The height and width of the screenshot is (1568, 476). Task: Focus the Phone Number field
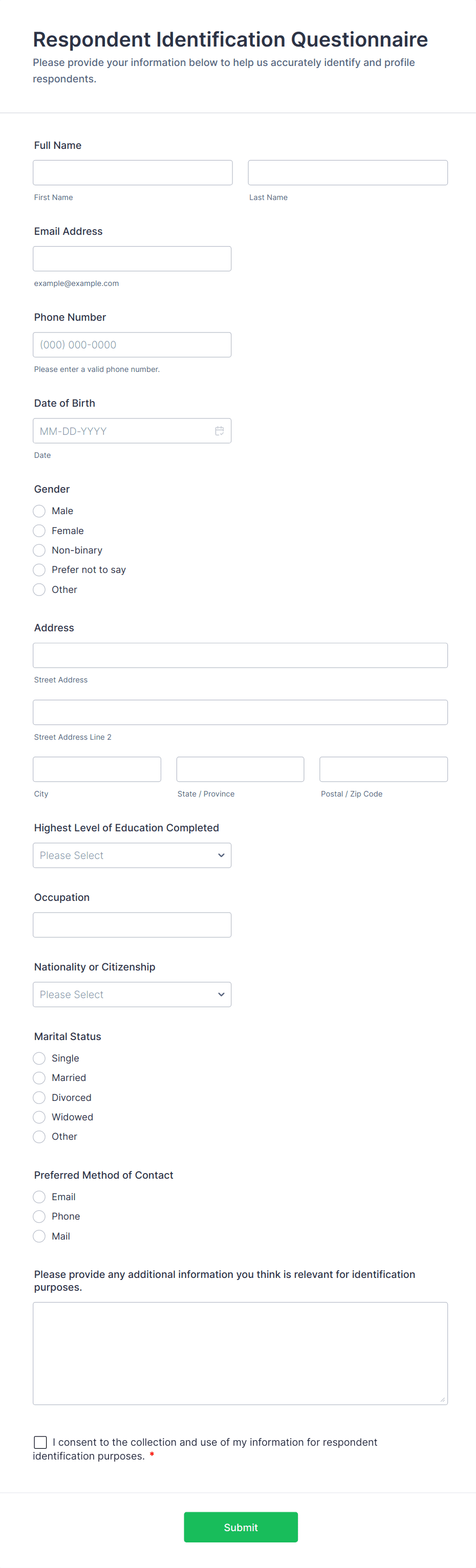132,344
